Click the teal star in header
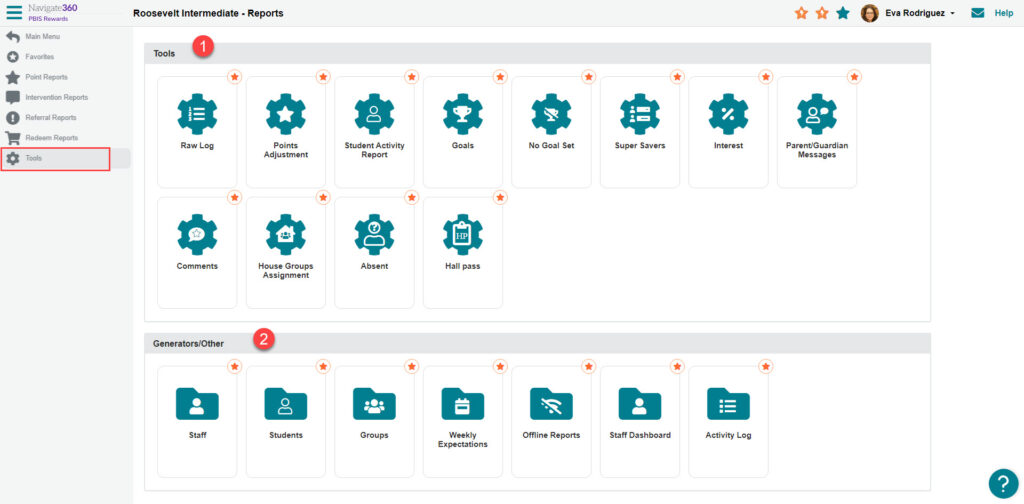 pos(843,13)
